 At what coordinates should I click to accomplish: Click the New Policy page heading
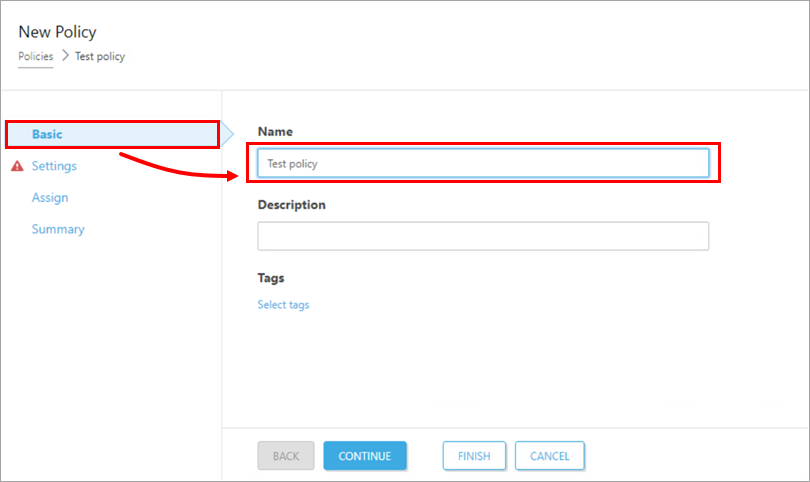tap(57, 33)
